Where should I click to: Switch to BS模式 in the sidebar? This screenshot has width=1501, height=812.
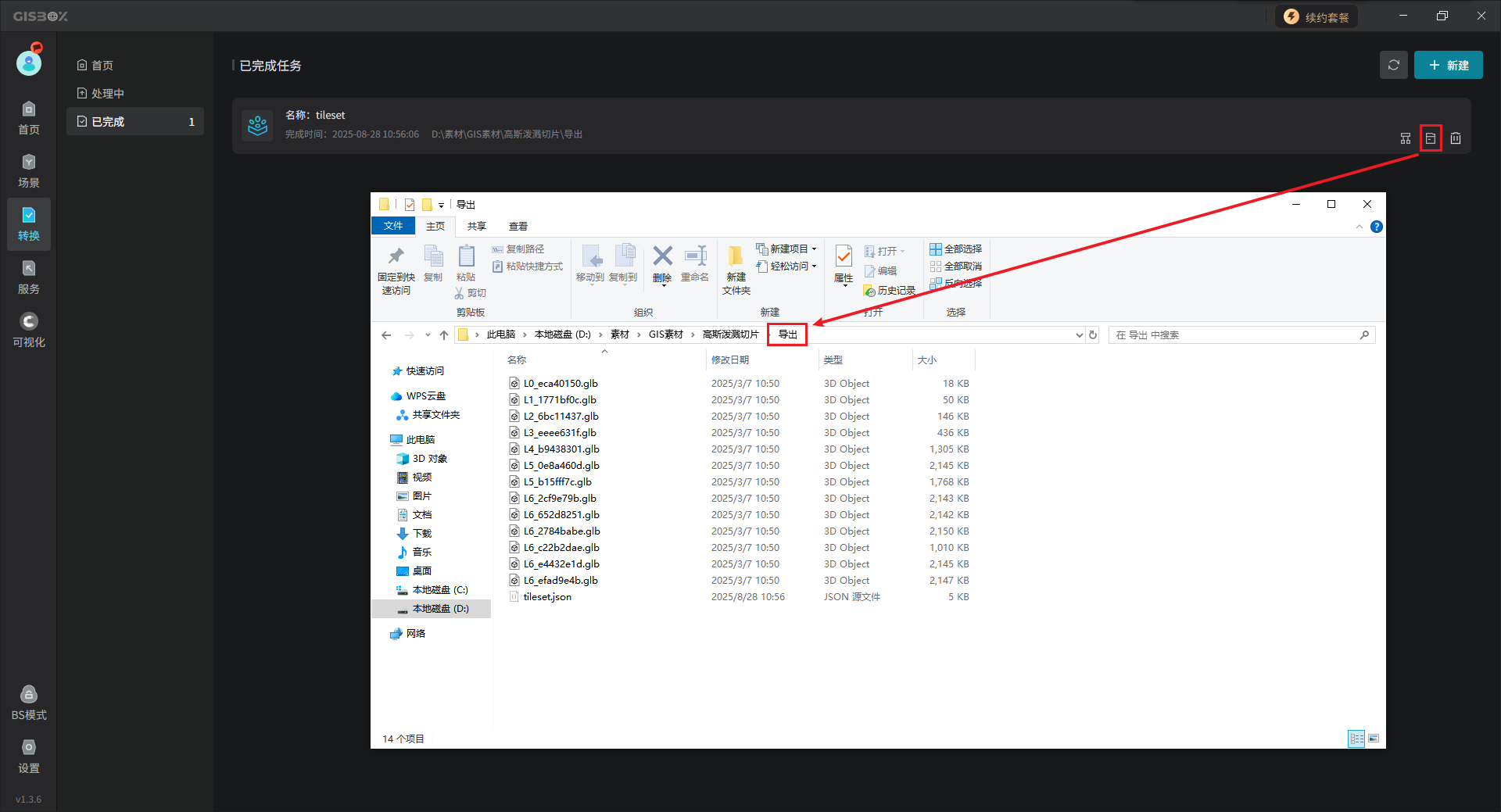tap(29, 703)
